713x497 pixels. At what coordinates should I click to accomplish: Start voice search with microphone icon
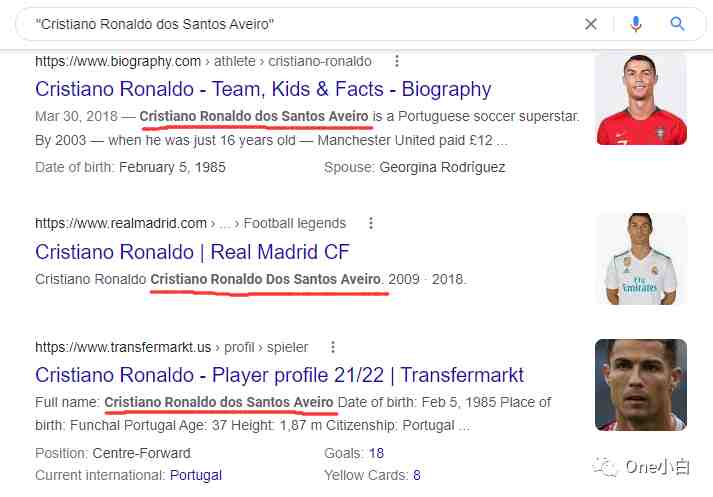coord(636,24)
